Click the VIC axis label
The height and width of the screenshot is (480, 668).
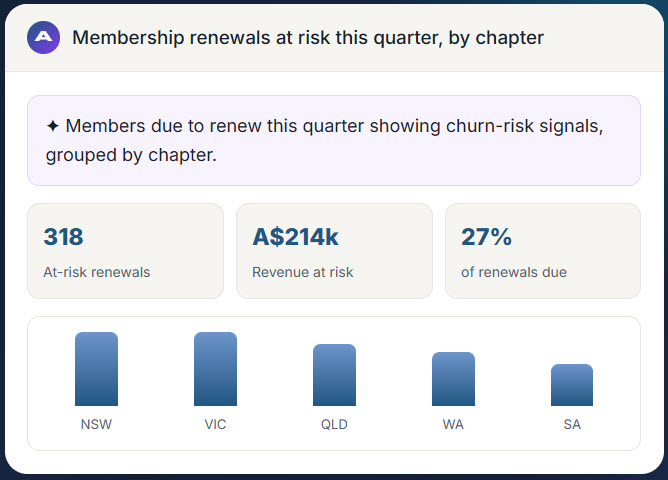(x=215, y=424)
